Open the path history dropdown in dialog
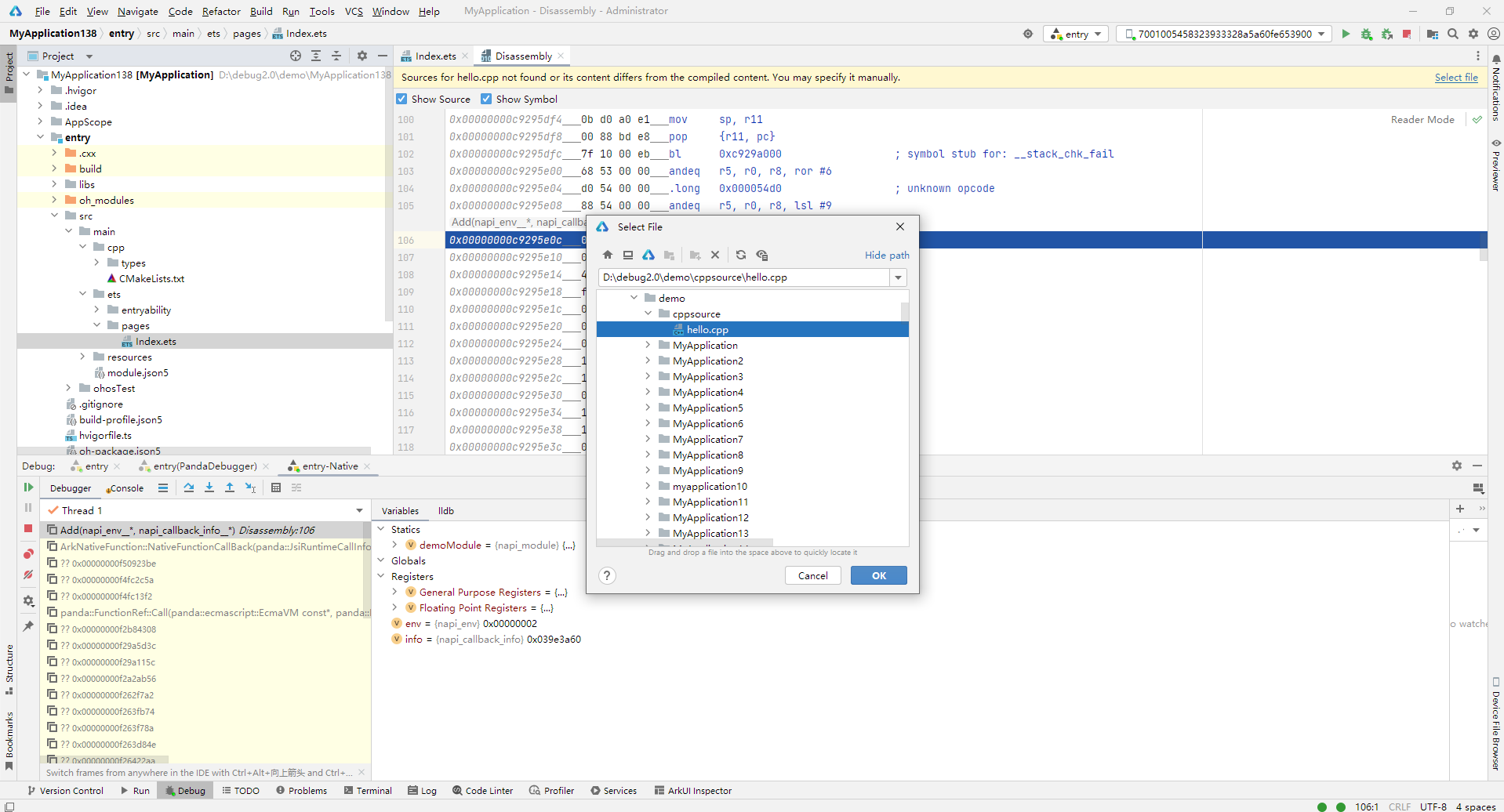 pos(898,277)
